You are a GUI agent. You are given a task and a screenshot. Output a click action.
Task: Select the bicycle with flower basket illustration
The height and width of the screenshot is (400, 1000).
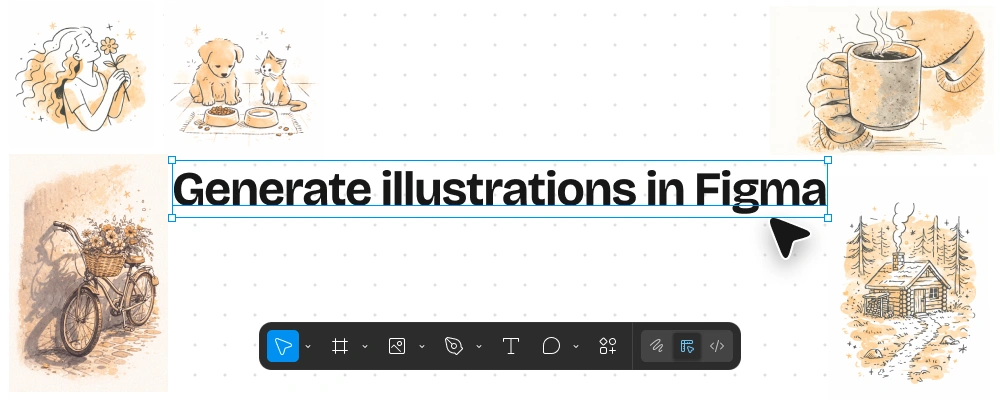90,272
